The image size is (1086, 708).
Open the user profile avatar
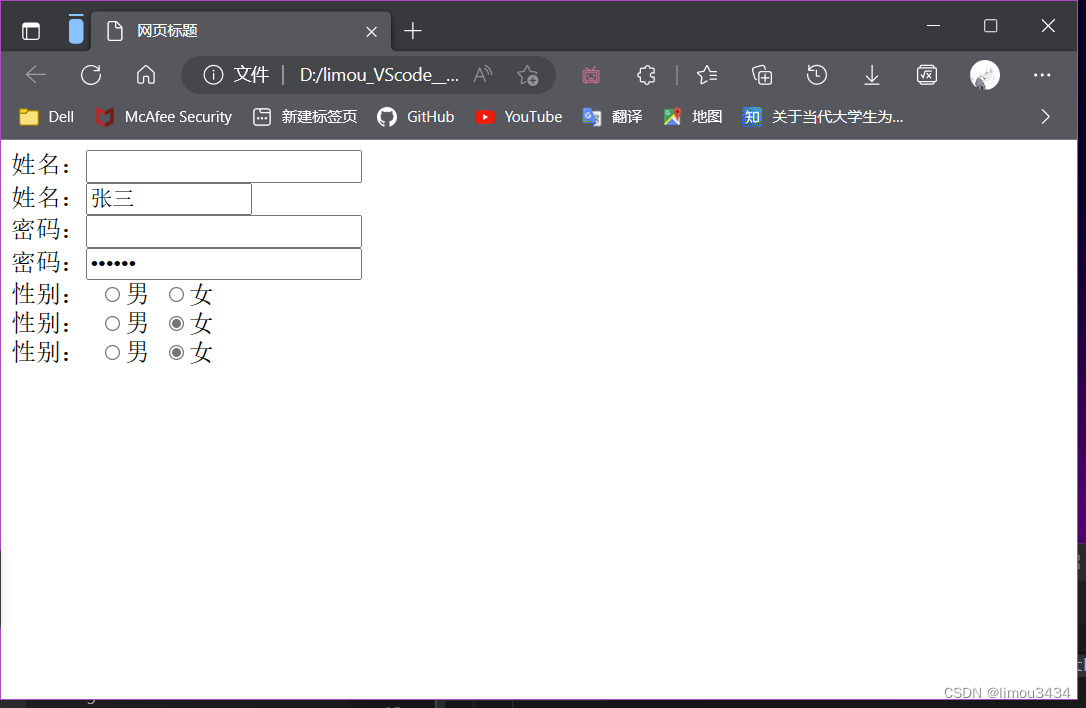click(984, 75)
